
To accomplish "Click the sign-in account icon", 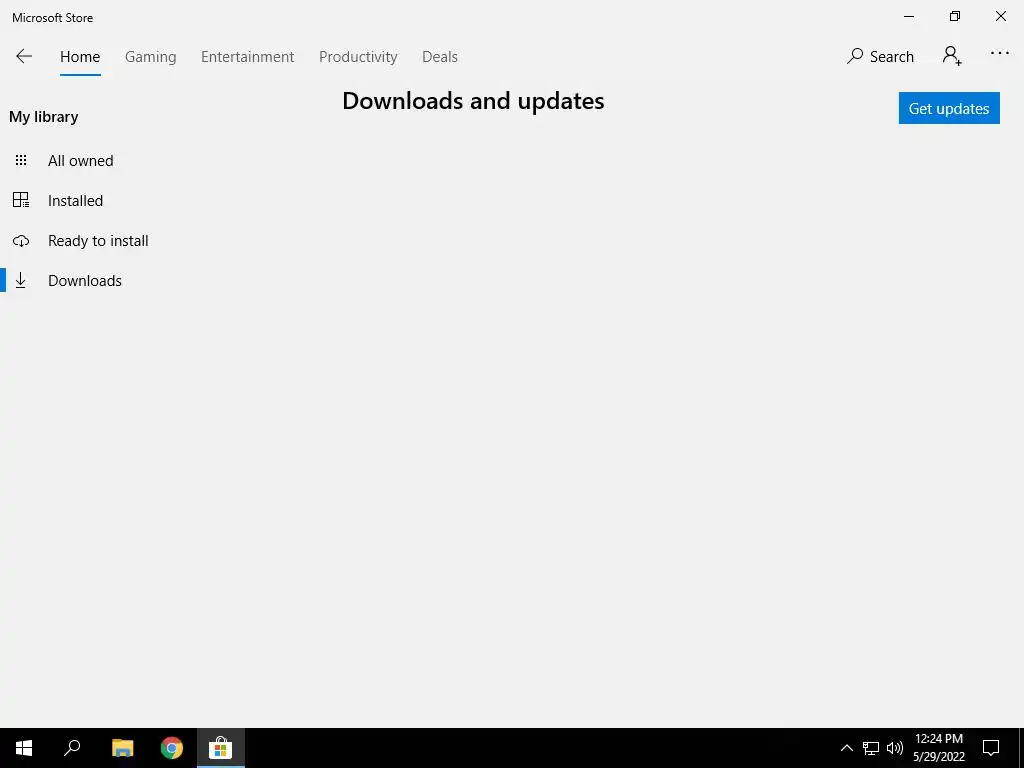I will [x=952, y=56].
